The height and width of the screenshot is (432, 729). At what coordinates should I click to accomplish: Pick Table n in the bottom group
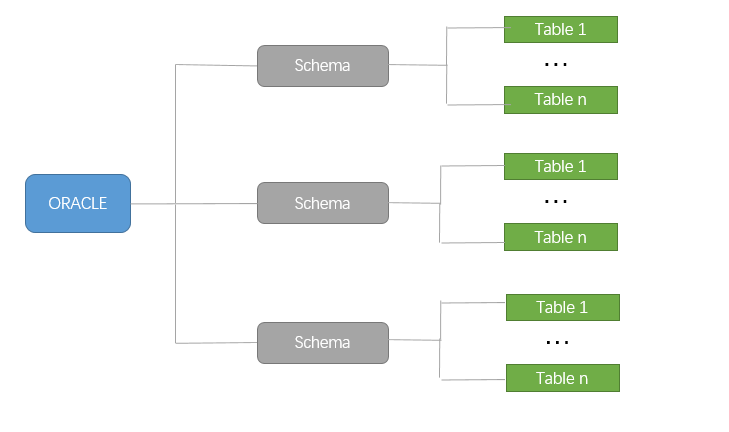click(x=562, y=378)
